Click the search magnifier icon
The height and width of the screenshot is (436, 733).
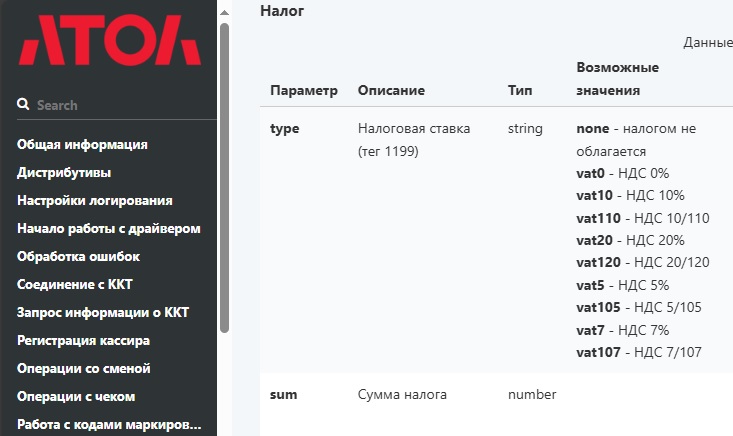(x=23, y=105)
